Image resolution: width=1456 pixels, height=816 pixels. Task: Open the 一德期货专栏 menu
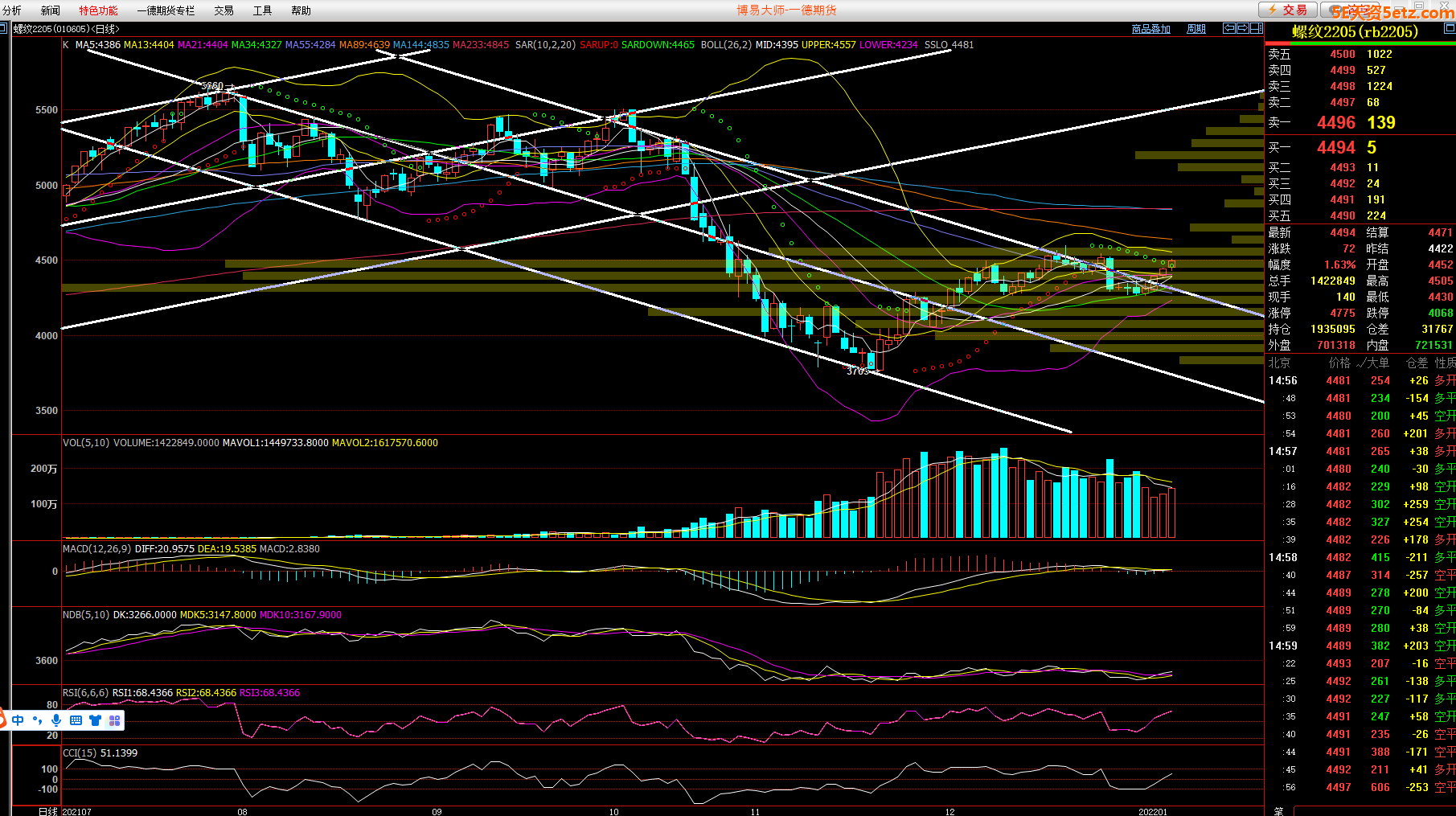(x=166, y=10)
